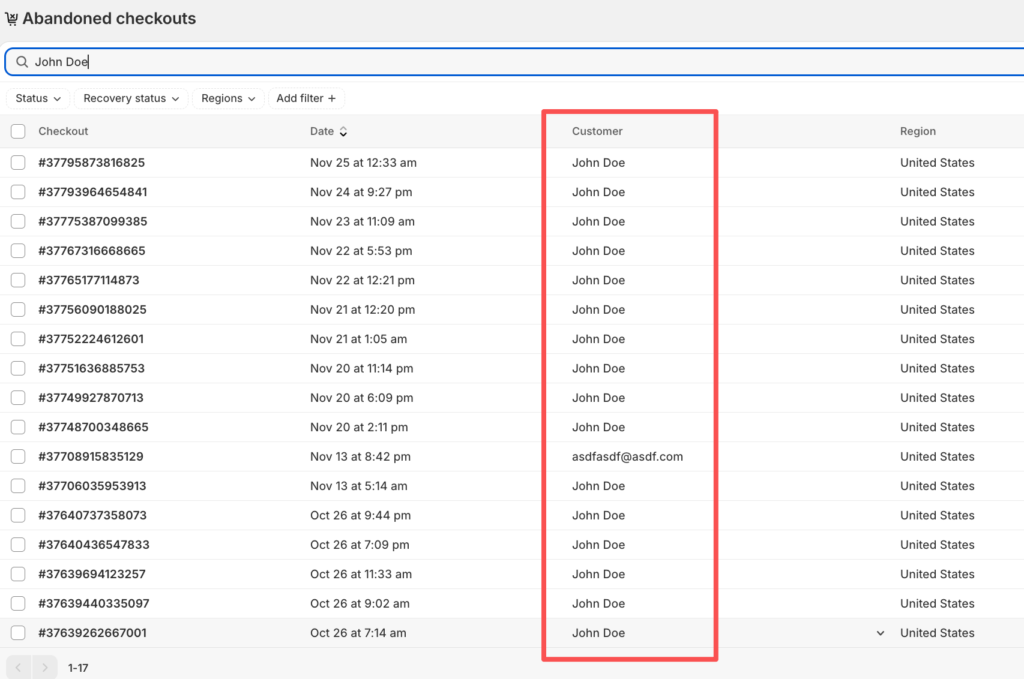
Task: Click the Abandoned checkouts page title
Action: (109, 18)
